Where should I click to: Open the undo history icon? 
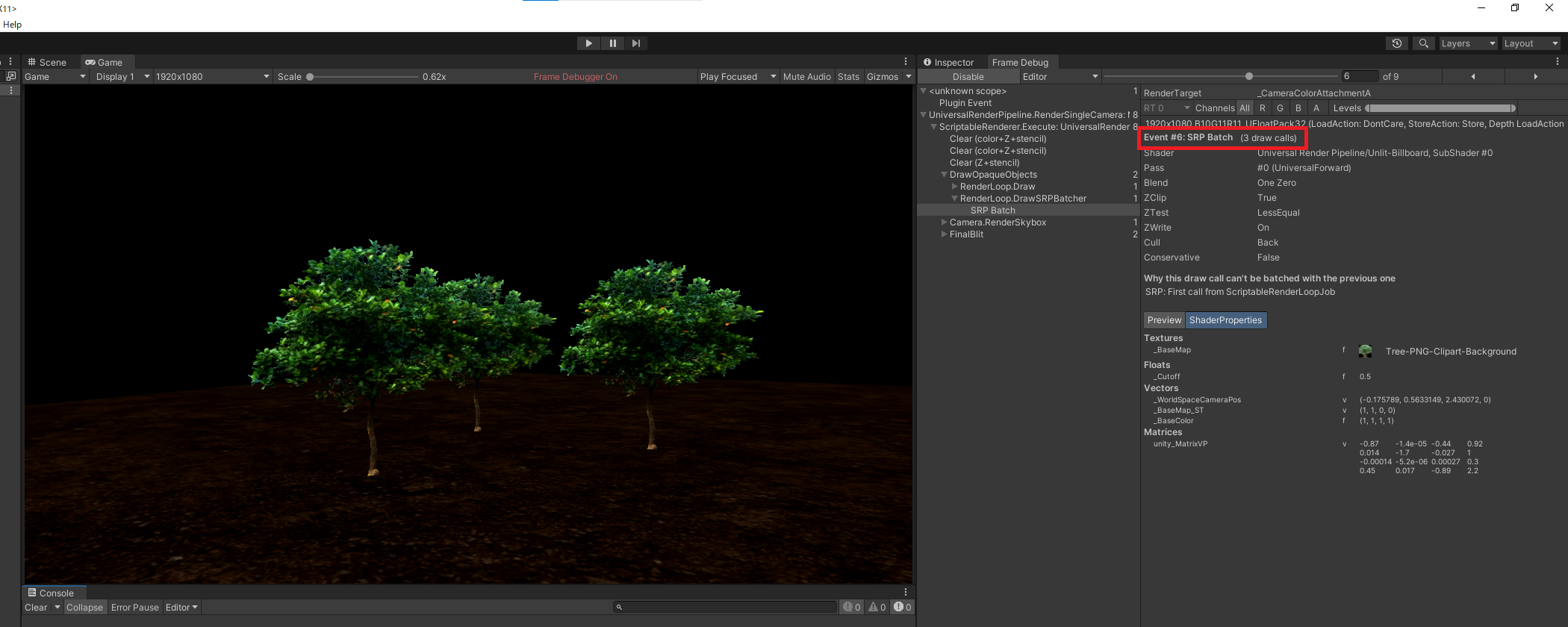[1396, 43]
